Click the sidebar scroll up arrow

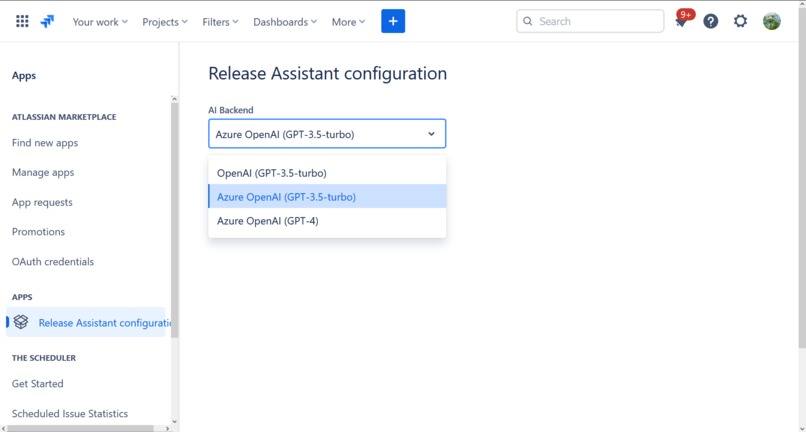(x=174, y=99)
